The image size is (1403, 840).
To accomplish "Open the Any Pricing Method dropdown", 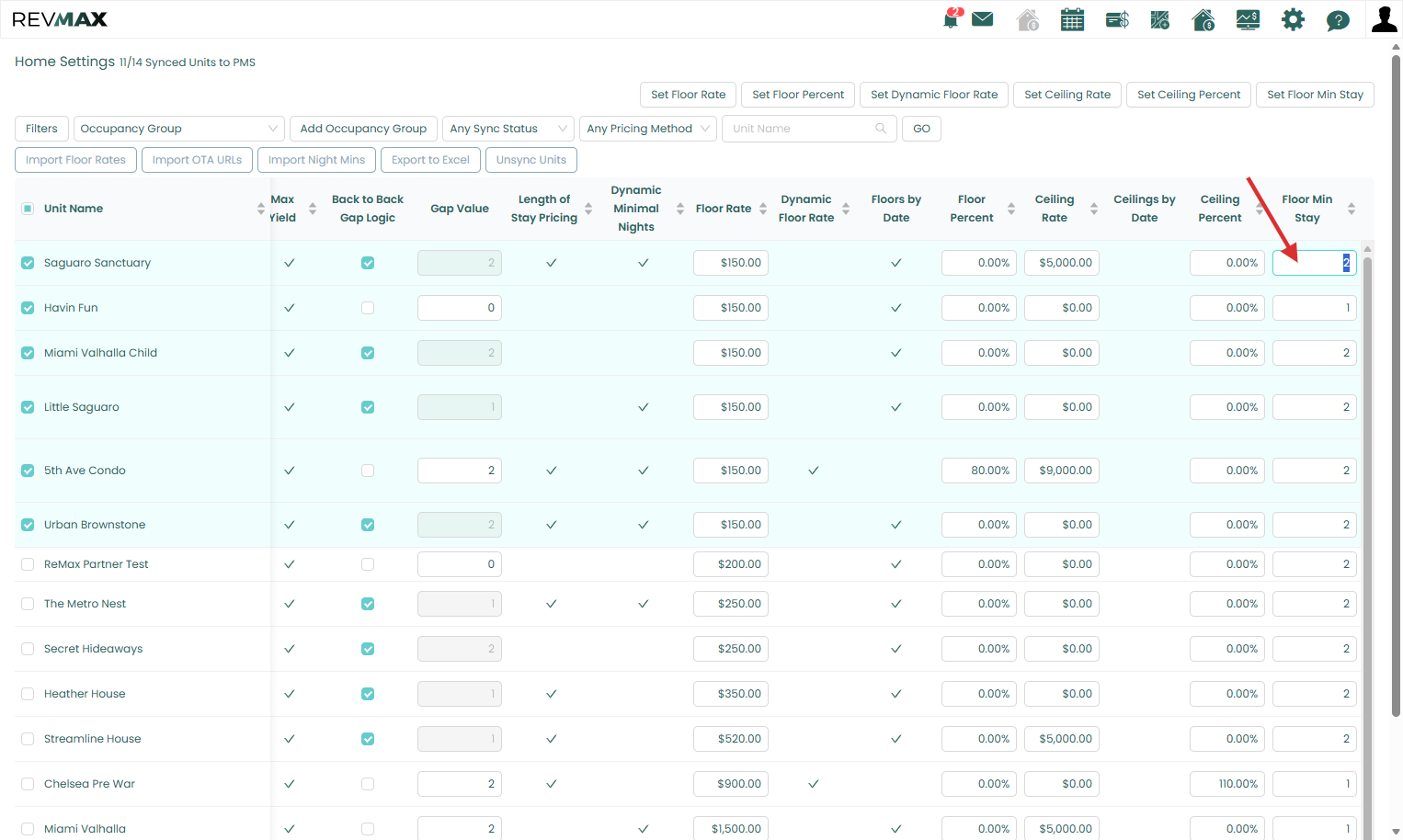I will coord(648,129).
